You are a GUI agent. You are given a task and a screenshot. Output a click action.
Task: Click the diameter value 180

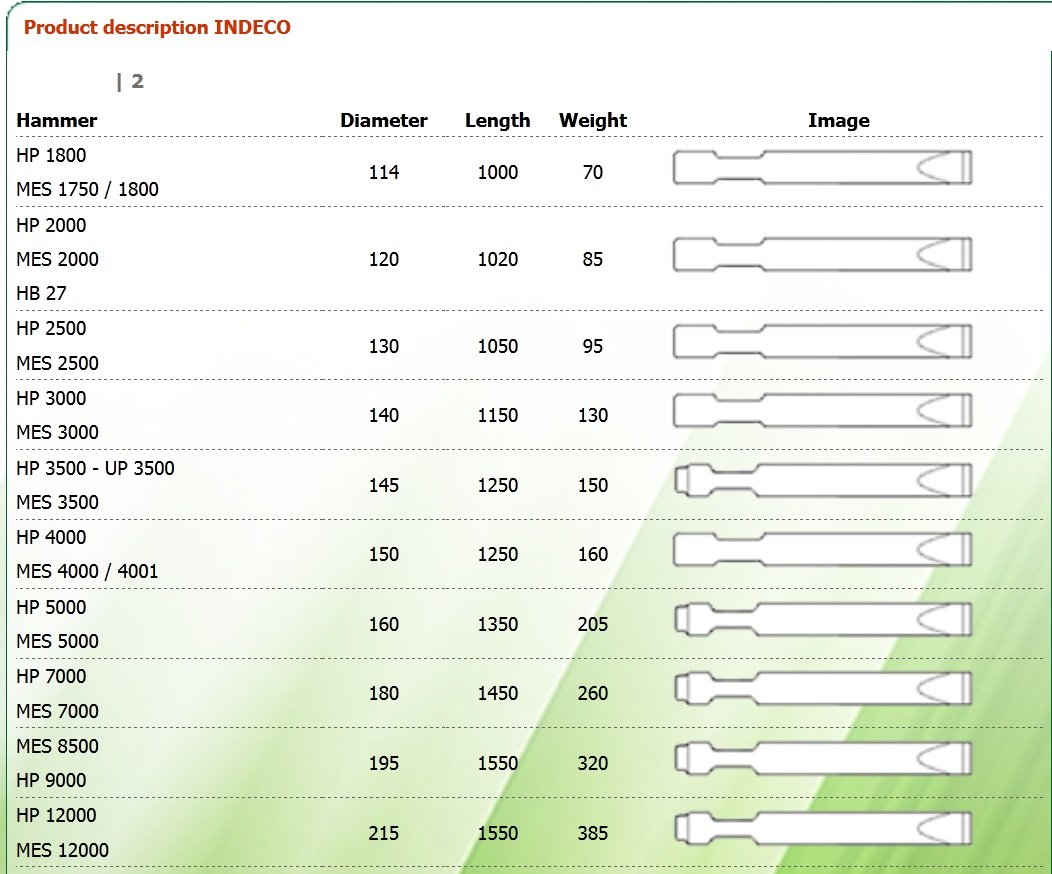384,693
